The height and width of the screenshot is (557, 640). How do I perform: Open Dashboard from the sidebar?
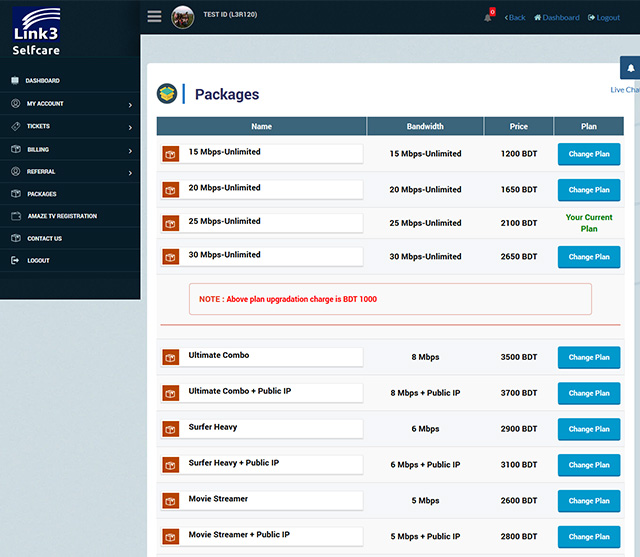(x=42, y=81)
